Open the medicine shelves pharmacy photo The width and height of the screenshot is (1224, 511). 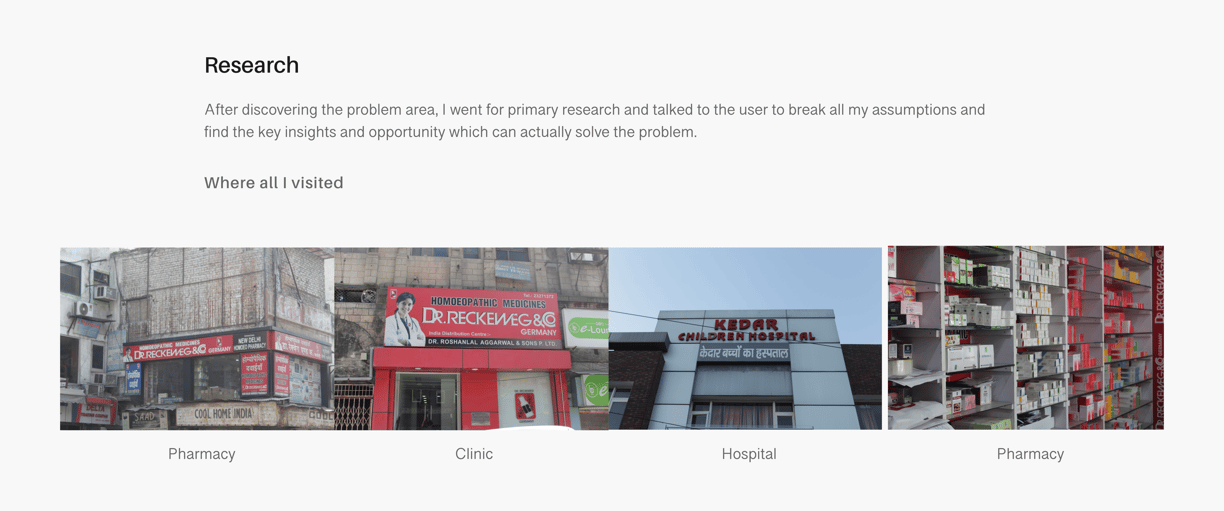[1025, 338]
